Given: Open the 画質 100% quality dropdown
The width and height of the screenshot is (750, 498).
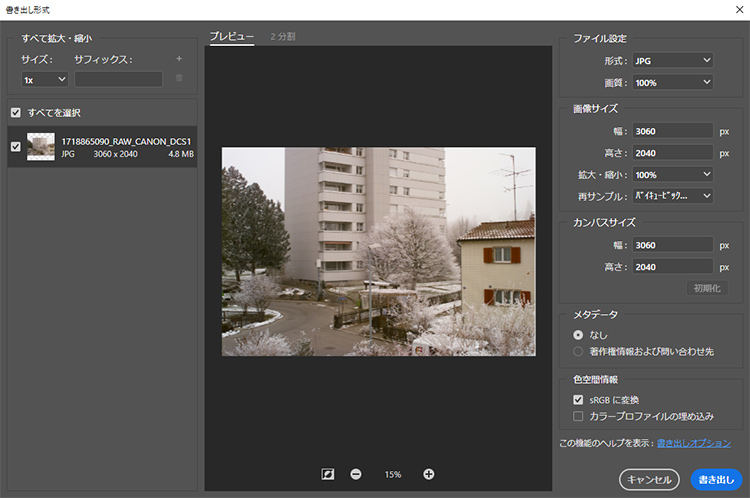Looking at the screenshot, I should tap(673, 82).
